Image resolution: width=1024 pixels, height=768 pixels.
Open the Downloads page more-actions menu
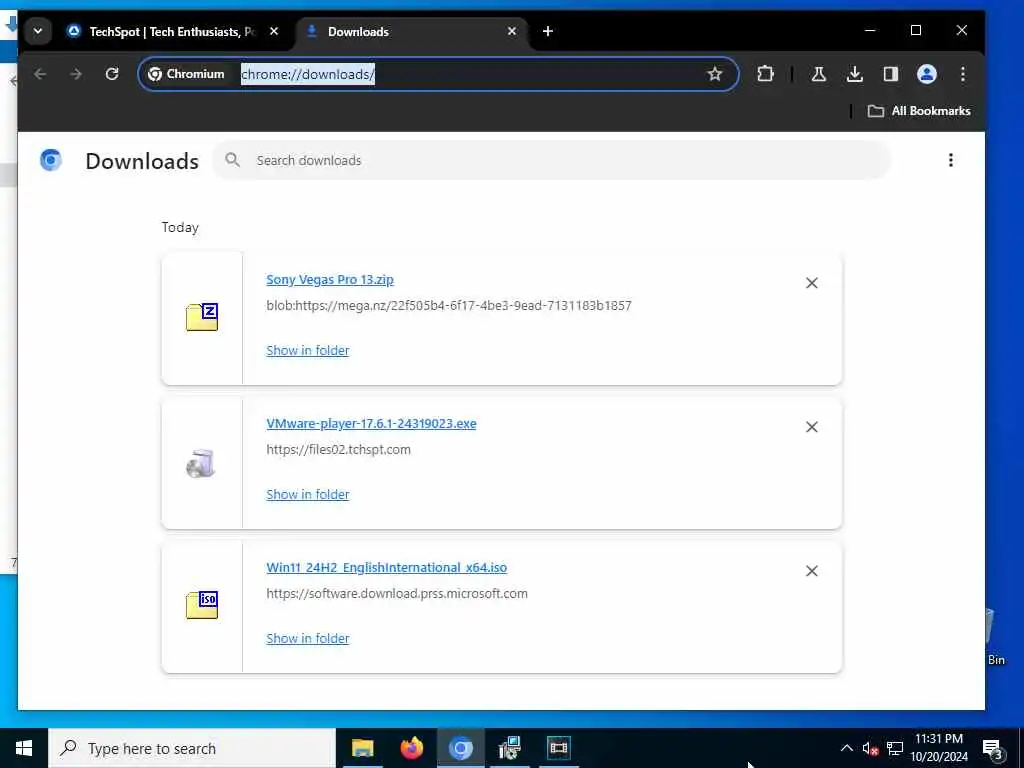[951, 160]
